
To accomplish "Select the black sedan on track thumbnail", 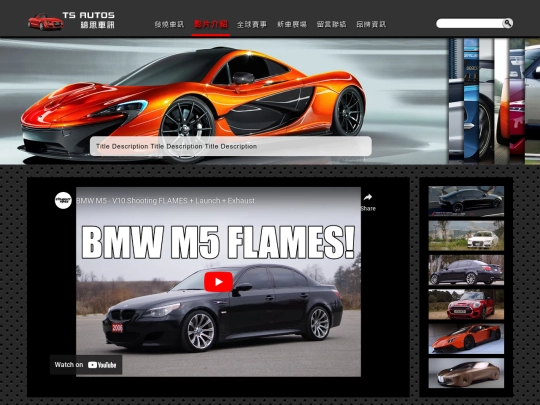I will [x=466, y=201].
